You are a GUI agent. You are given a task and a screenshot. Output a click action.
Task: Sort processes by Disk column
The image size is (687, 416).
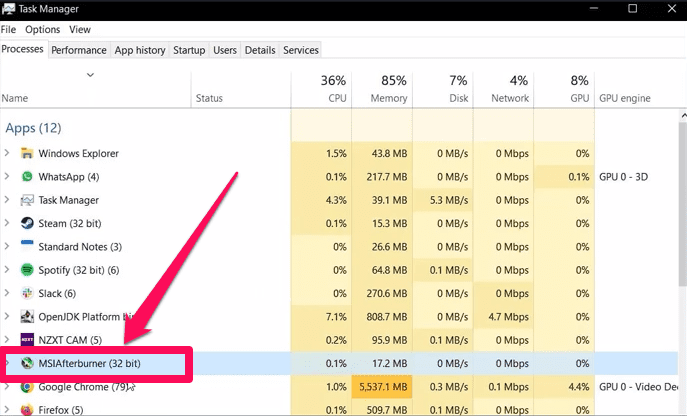coord(443,89)
